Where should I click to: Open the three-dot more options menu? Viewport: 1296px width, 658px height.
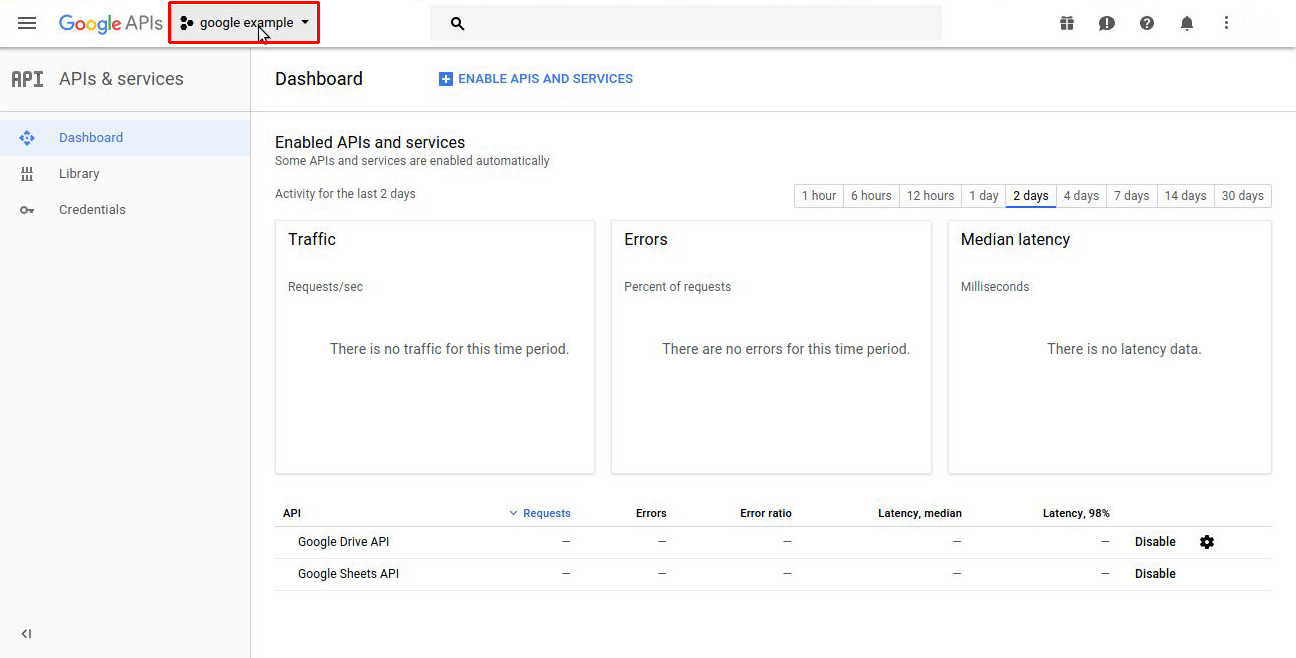(1226, 23)
